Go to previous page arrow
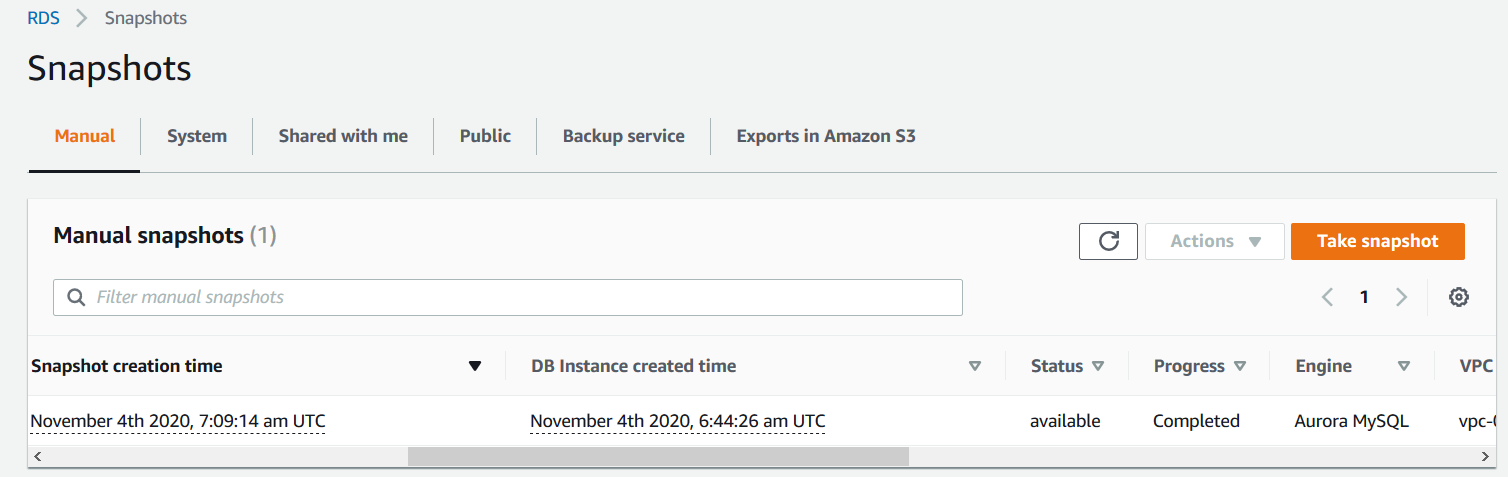The width and height of the screenshot is (1508, 477). [1328, 297]
